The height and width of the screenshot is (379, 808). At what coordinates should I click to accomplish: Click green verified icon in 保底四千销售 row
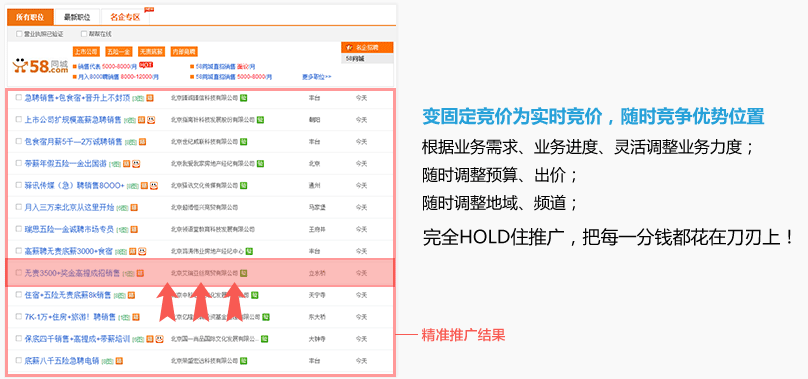[x=264, y=339]
